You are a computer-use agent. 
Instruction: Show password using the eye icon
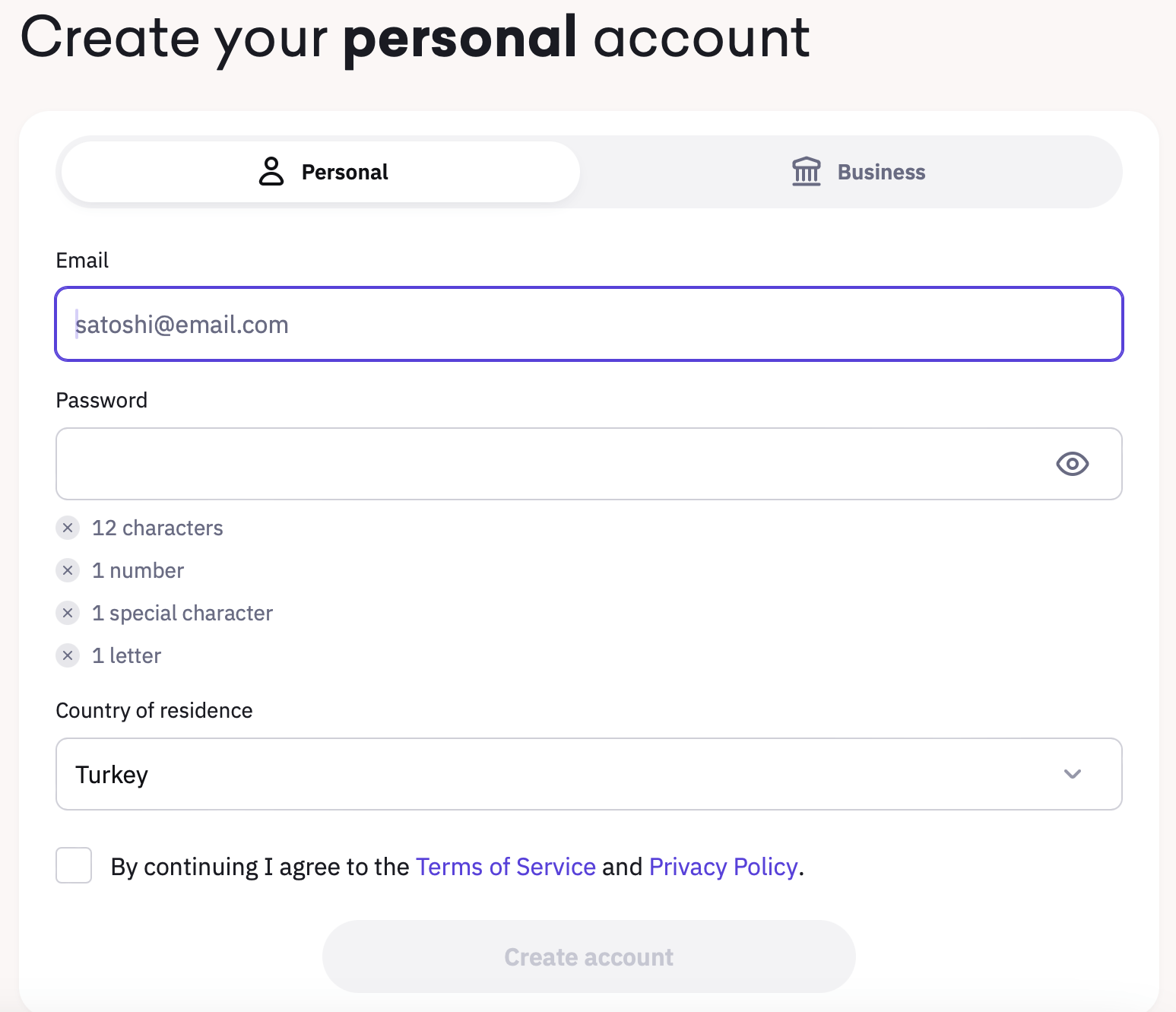(1072, 464)
